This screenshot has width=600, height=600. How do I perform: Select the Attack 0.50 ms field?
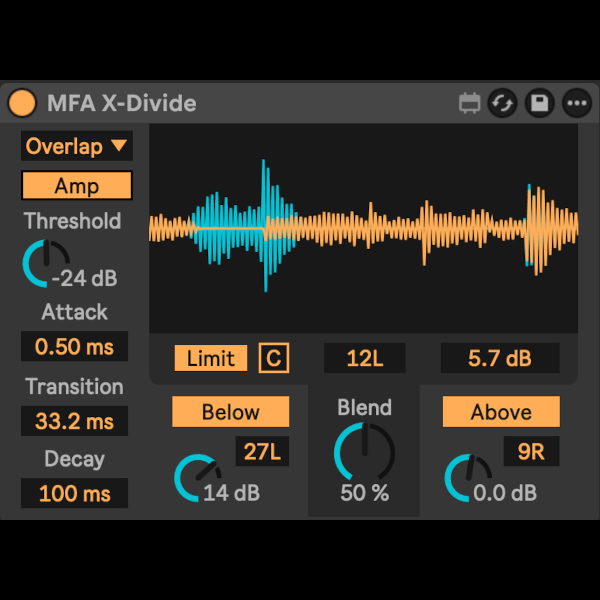click(x=75, y=347)
